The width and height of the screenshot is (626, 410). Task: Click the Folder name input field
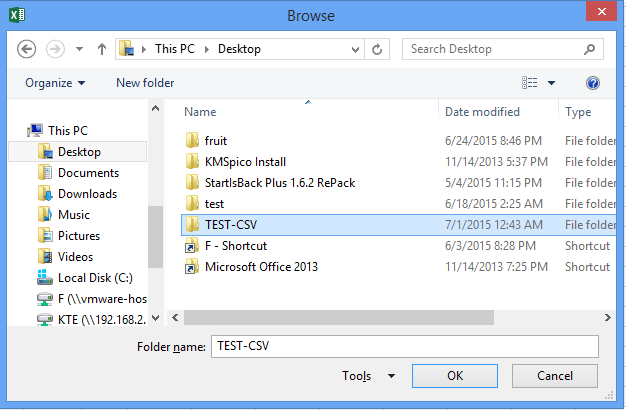404,346
